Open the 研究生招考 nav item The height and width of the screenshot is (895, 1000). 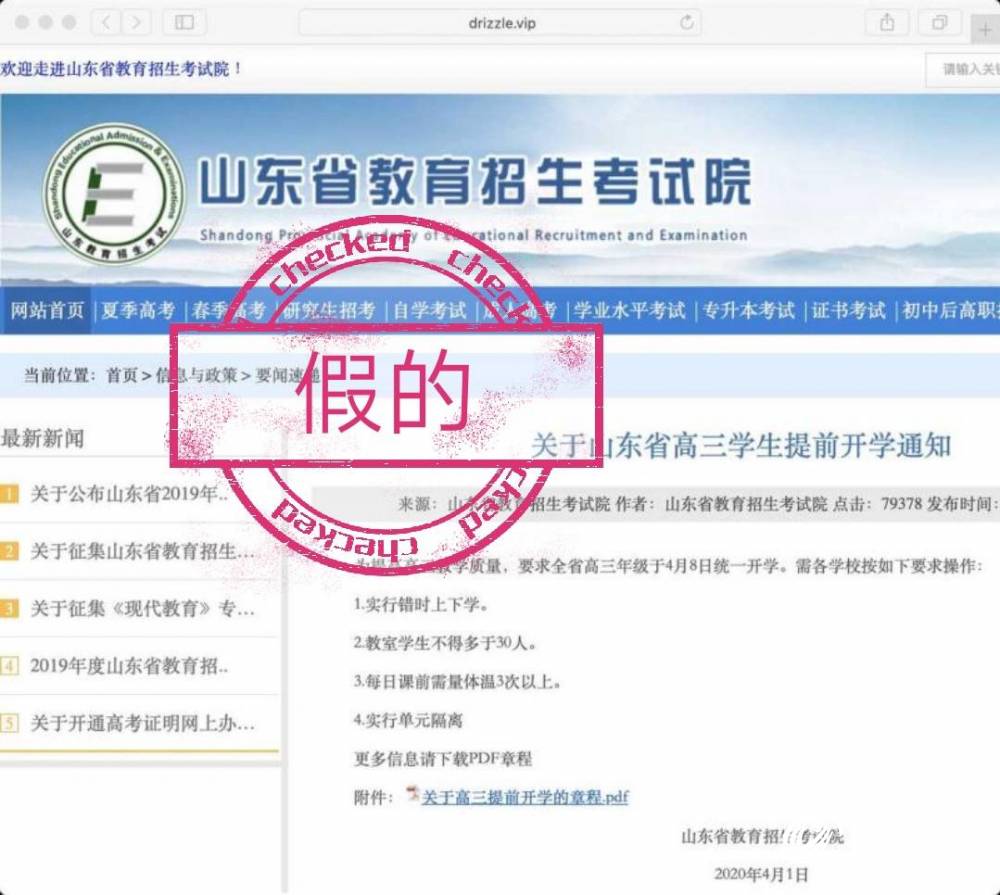click(328, 311)
